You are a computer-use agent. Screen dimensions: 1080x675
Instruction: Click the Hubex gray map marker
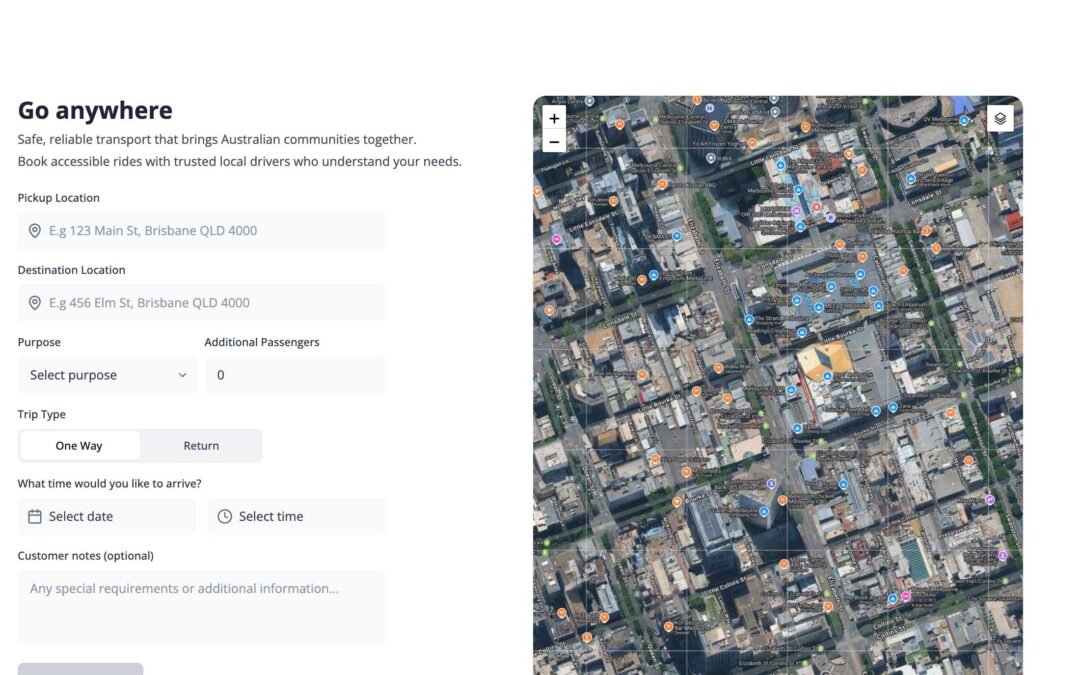(711, 158)
